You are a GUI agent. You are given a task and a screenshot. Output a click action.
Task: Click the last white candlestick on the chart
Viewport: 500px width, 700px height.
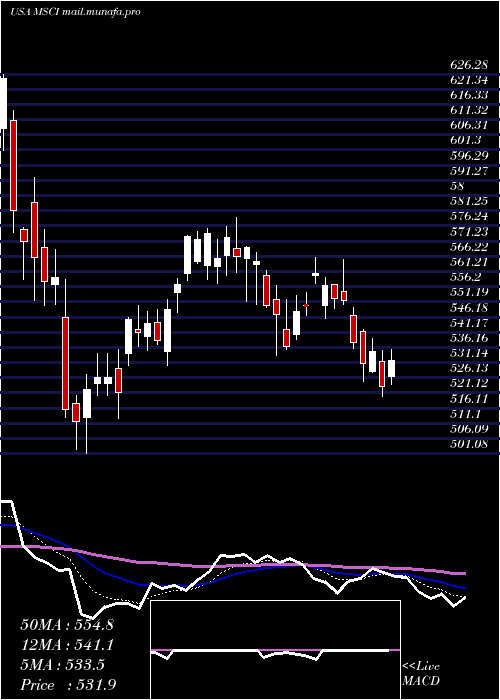click(x=392, y=368)
